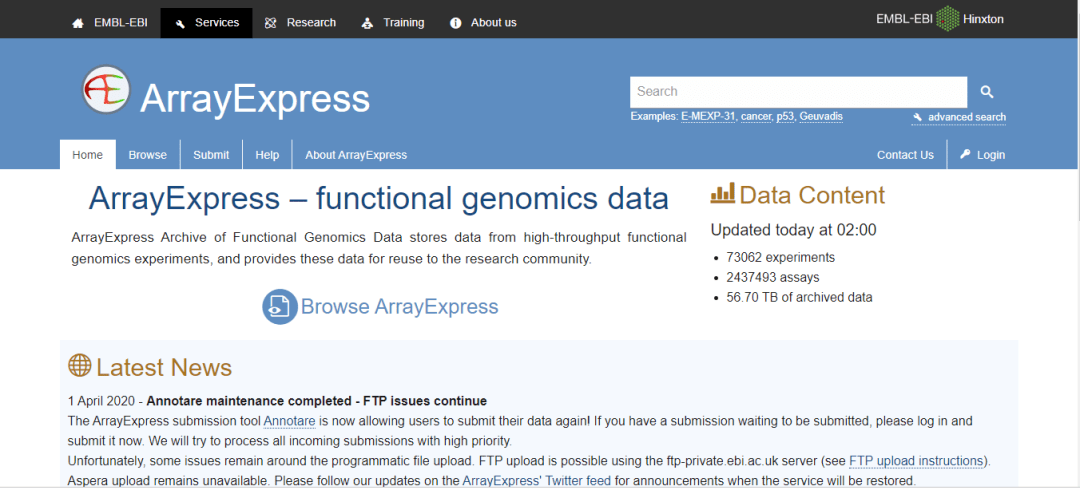Click the EMBL-EBI home icon
Screen dimensions: 1080x490
[78, 23]
